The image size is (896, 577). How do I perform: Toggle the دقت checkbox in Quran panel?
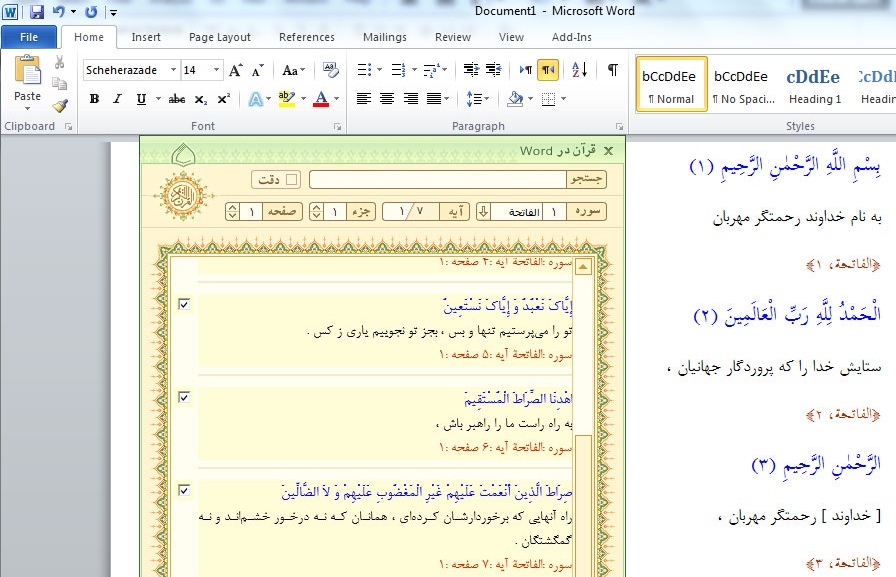(x=291, y=179)
